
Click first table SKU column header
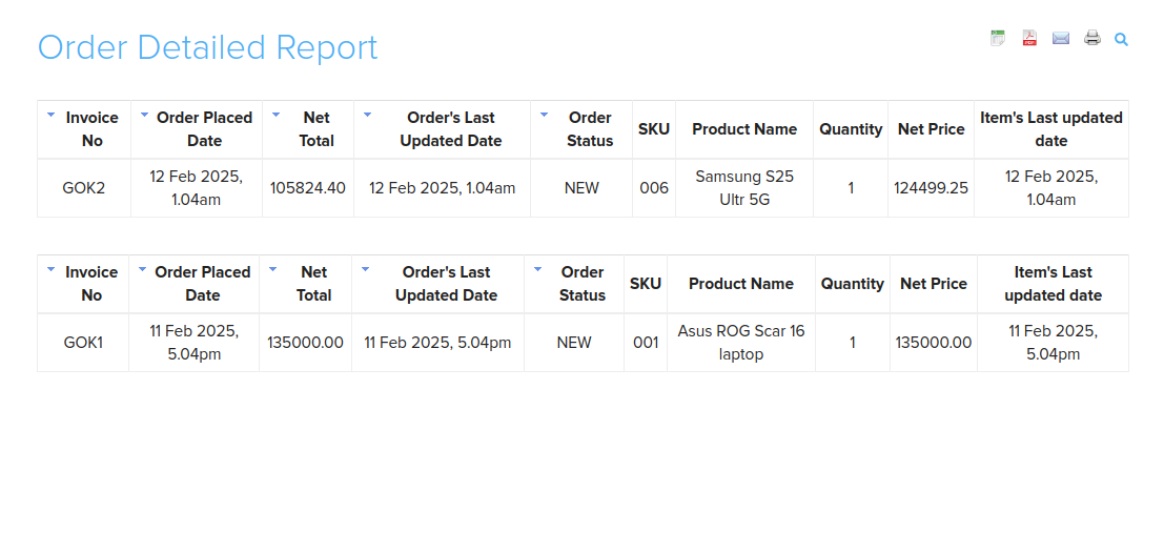click(654, 129)
